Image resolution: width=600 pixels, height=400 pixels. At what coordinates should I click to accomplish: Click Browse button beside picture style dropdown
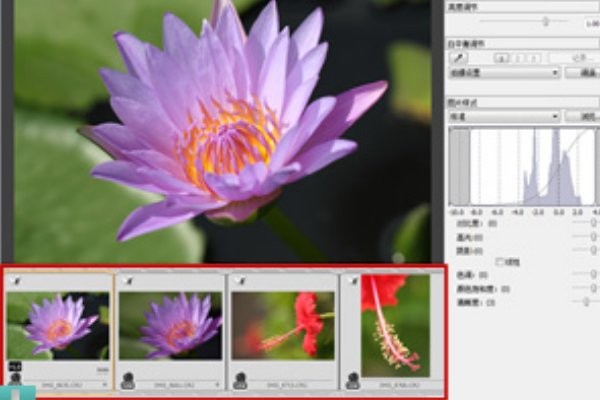coord(582,116)
